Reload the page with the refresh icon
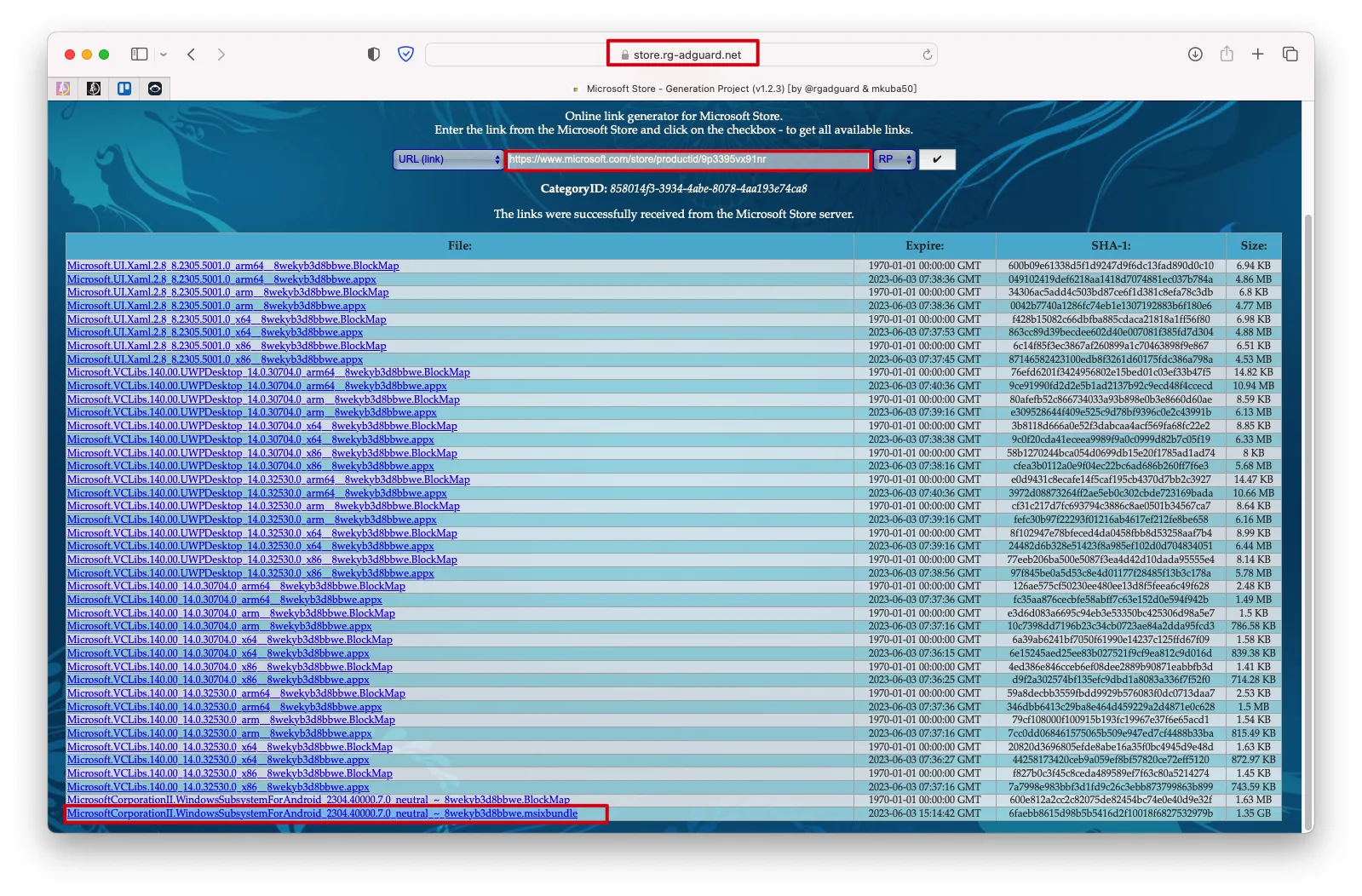This screenshot has height=896, width=1362. click(928, 55)
